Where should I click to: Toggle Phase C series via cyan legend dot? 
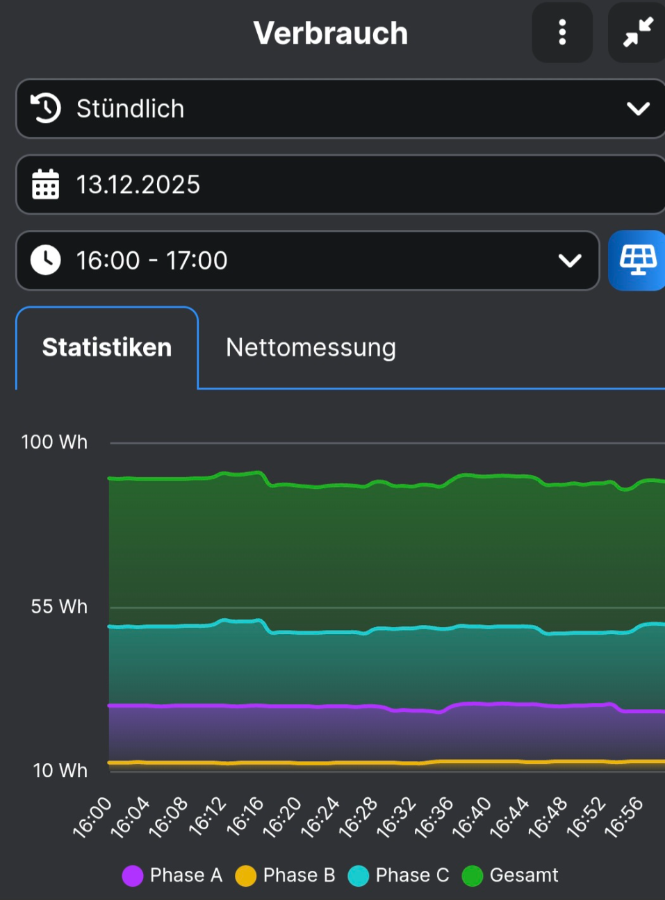(x=359, y=876)
